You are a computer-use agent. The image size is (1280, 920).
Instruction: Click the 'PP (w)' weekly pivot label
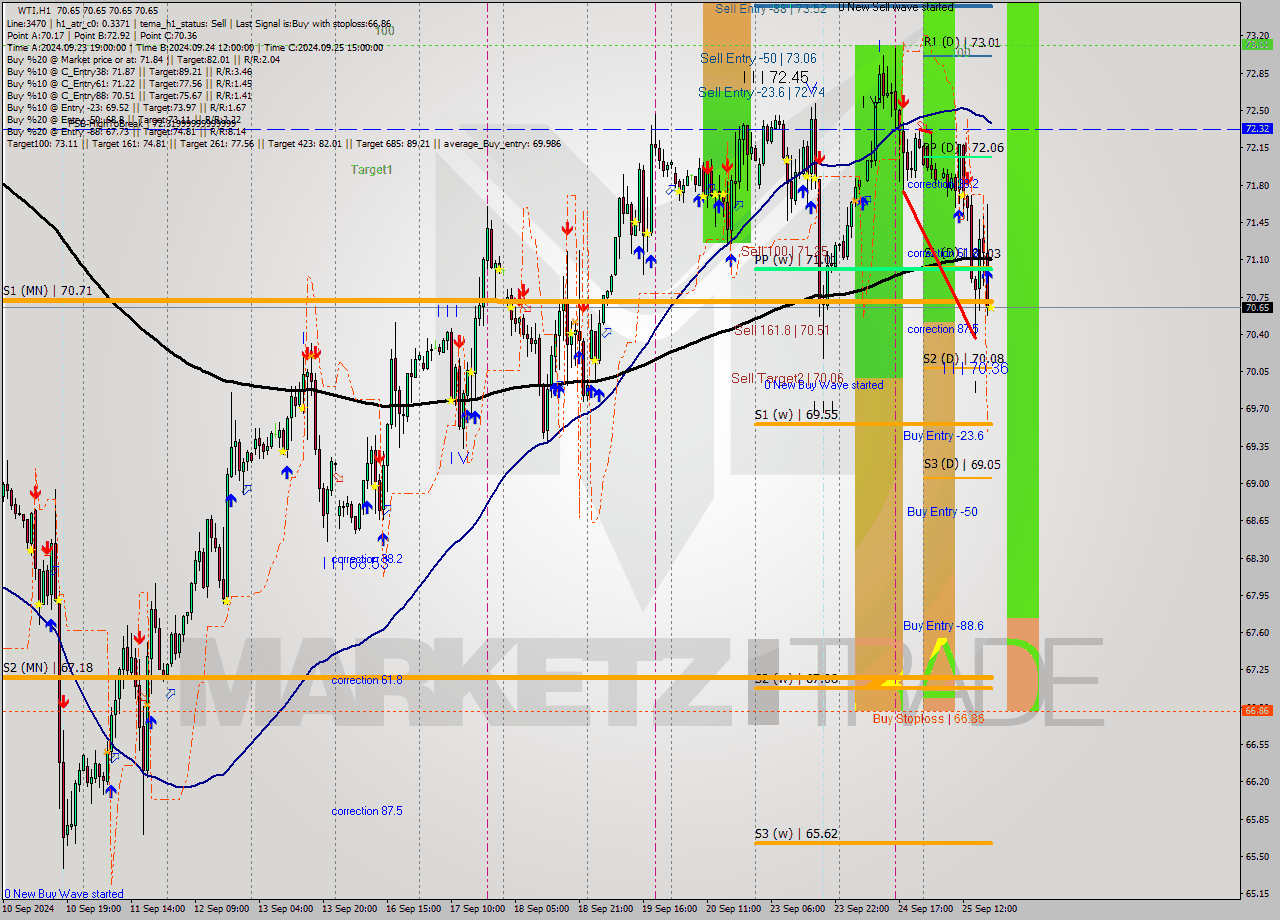click(793, 259)
